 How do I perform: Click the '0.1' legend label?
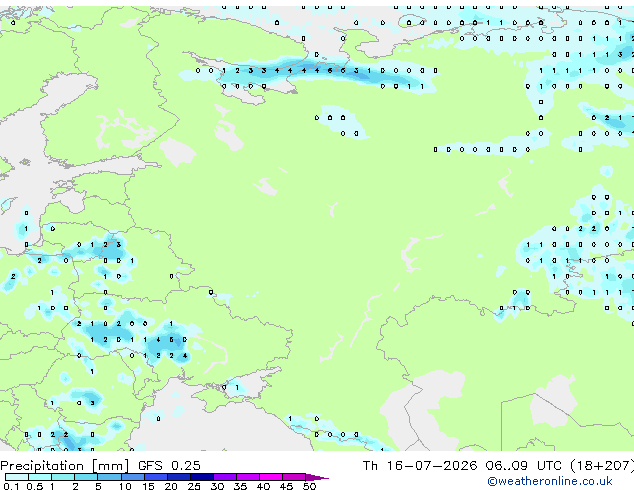coord(11,486)
